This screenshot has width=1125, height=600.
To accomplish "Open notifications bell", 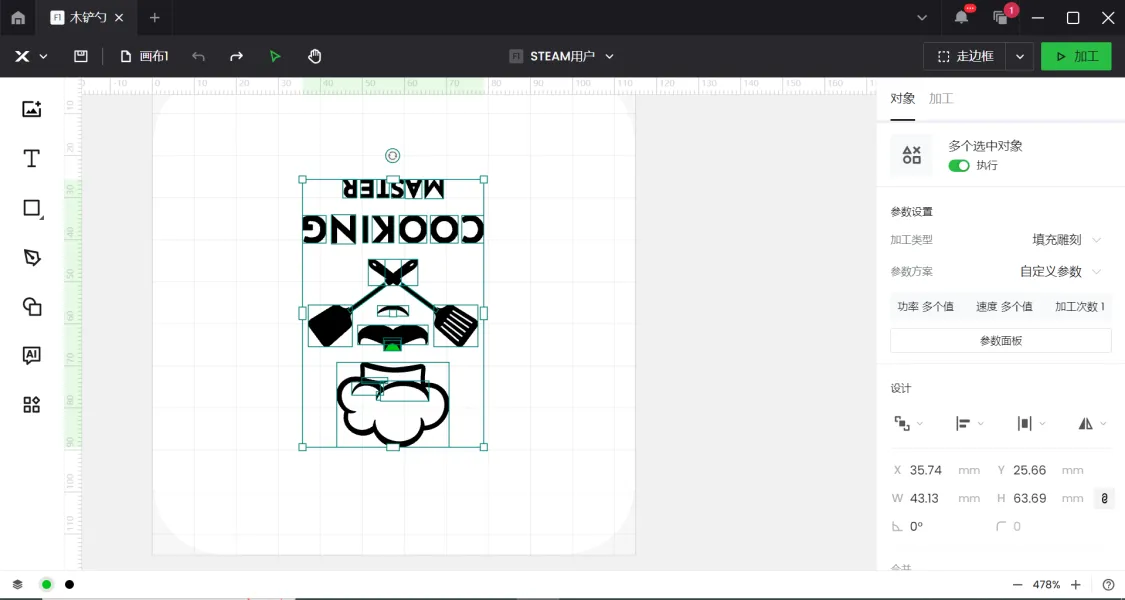I will [961, 18].
